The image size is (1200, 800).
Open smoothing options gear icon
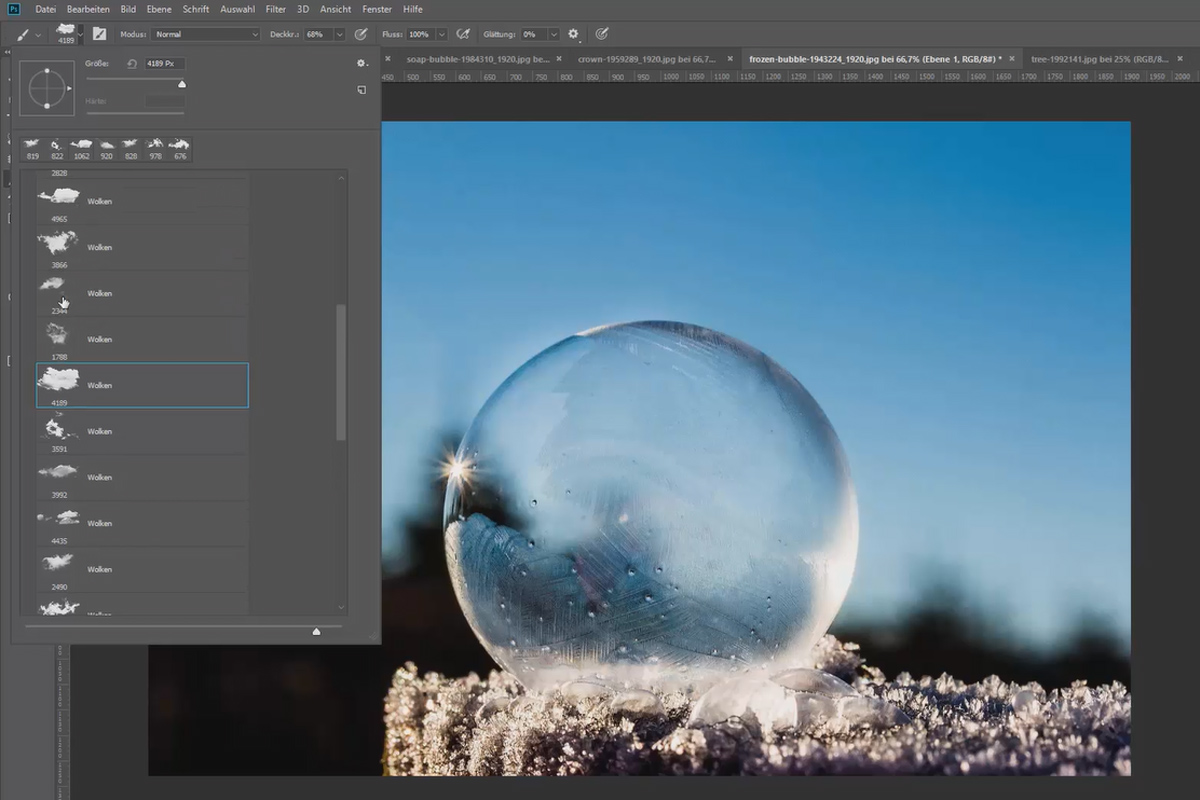point(573,34)
